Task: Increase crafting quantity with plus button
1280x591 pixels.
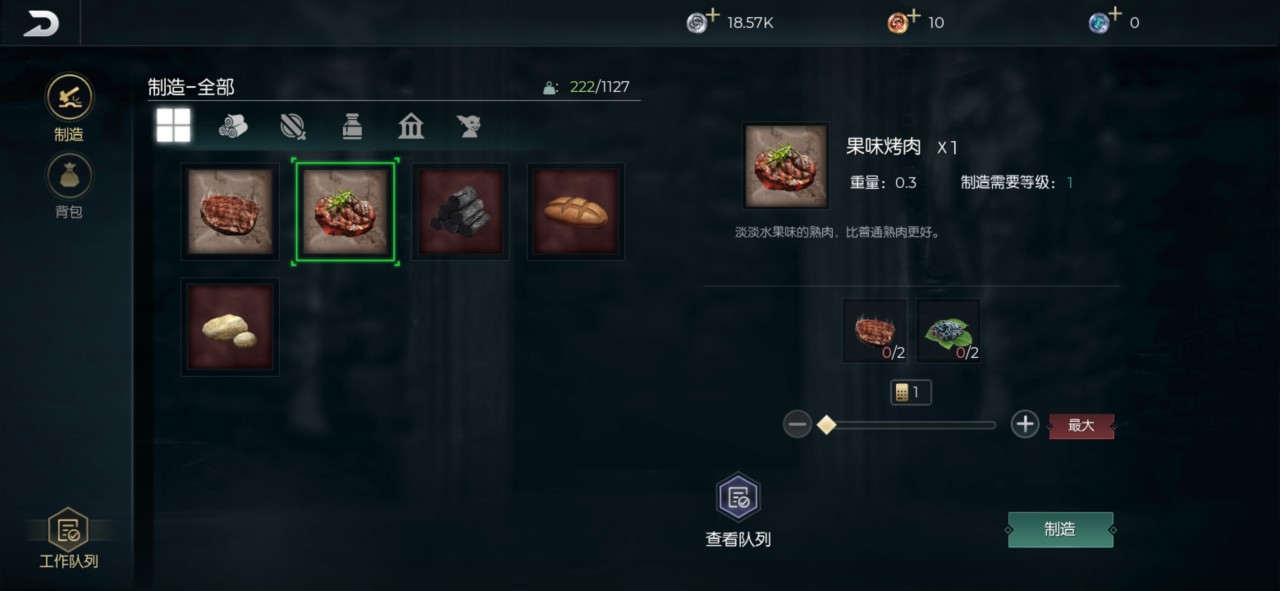Action: point(1025,424)
